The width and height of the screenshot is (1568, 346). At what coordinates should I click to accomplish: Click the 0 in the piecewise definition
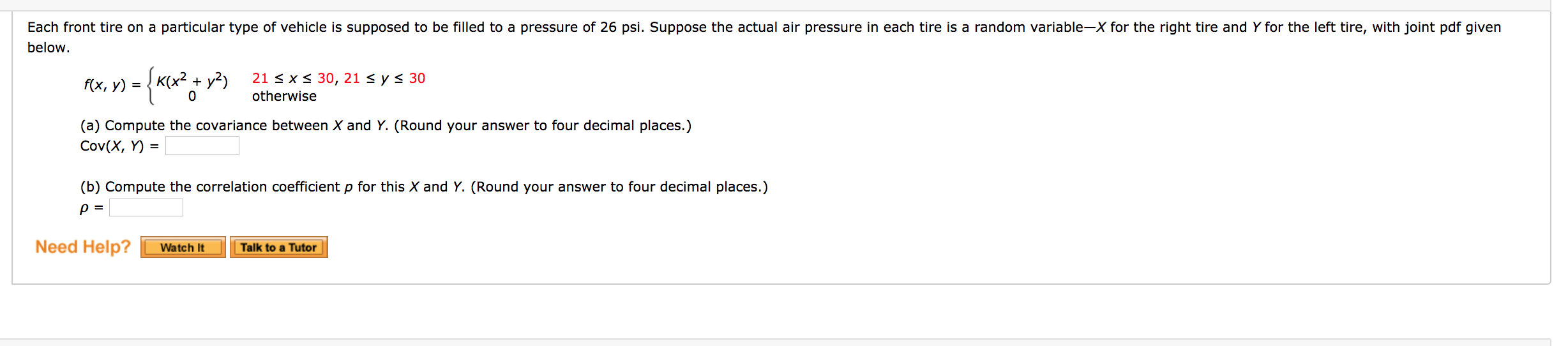point(192,96)
